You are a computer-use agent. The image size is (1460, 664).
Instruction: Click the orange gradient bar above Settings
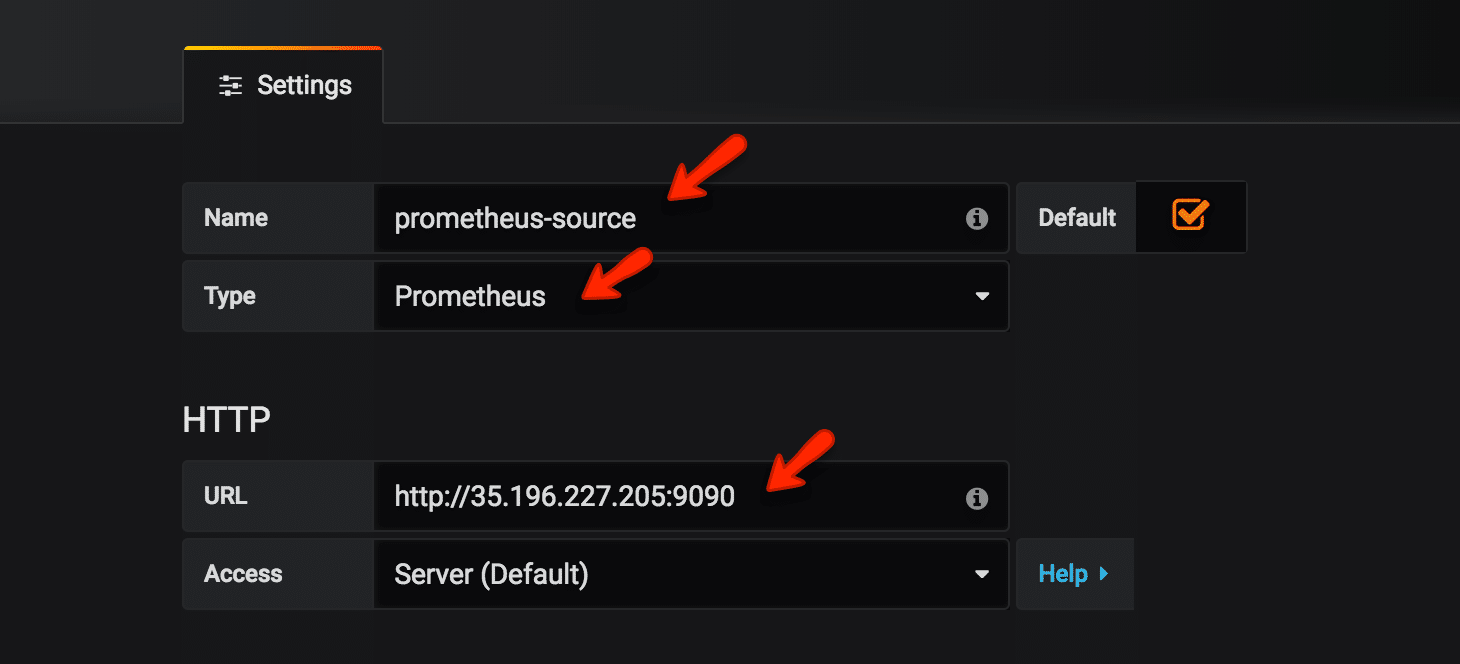283,47
